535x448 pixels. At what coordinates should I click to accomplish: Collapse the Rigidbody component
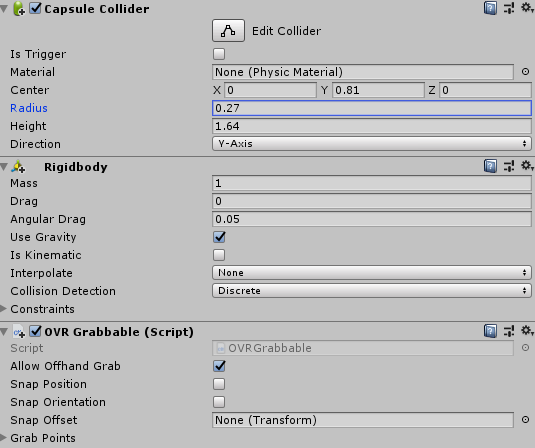click(4, 167)
